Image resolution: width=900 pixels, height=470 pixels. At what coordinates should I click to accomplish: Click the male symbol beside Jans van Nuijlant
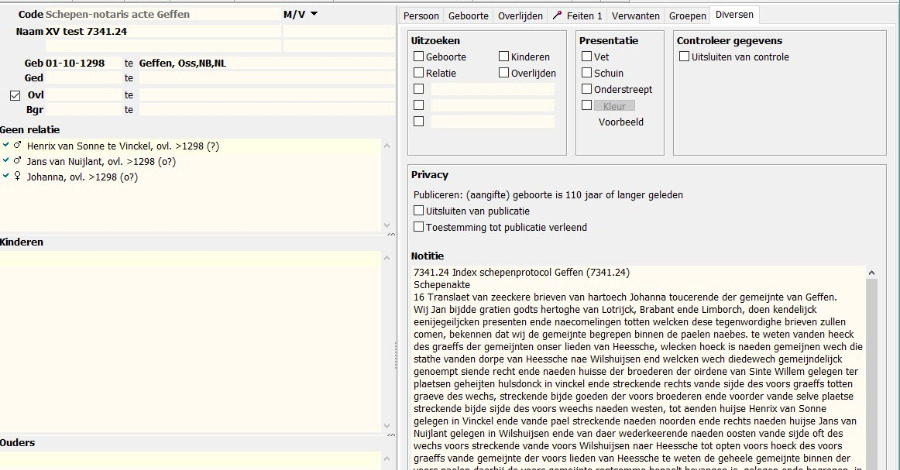point(18,161)
